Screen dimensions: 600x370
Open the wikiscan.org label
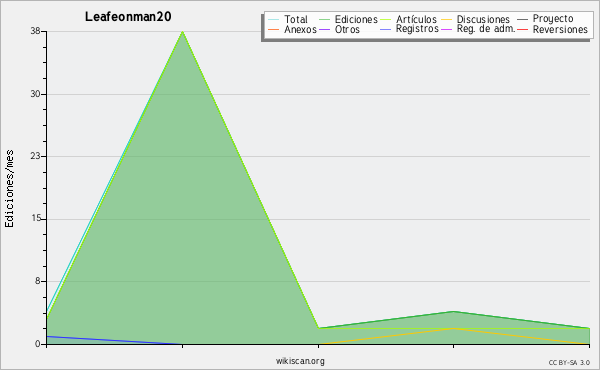pyautogui.click(x=300, y=361)
